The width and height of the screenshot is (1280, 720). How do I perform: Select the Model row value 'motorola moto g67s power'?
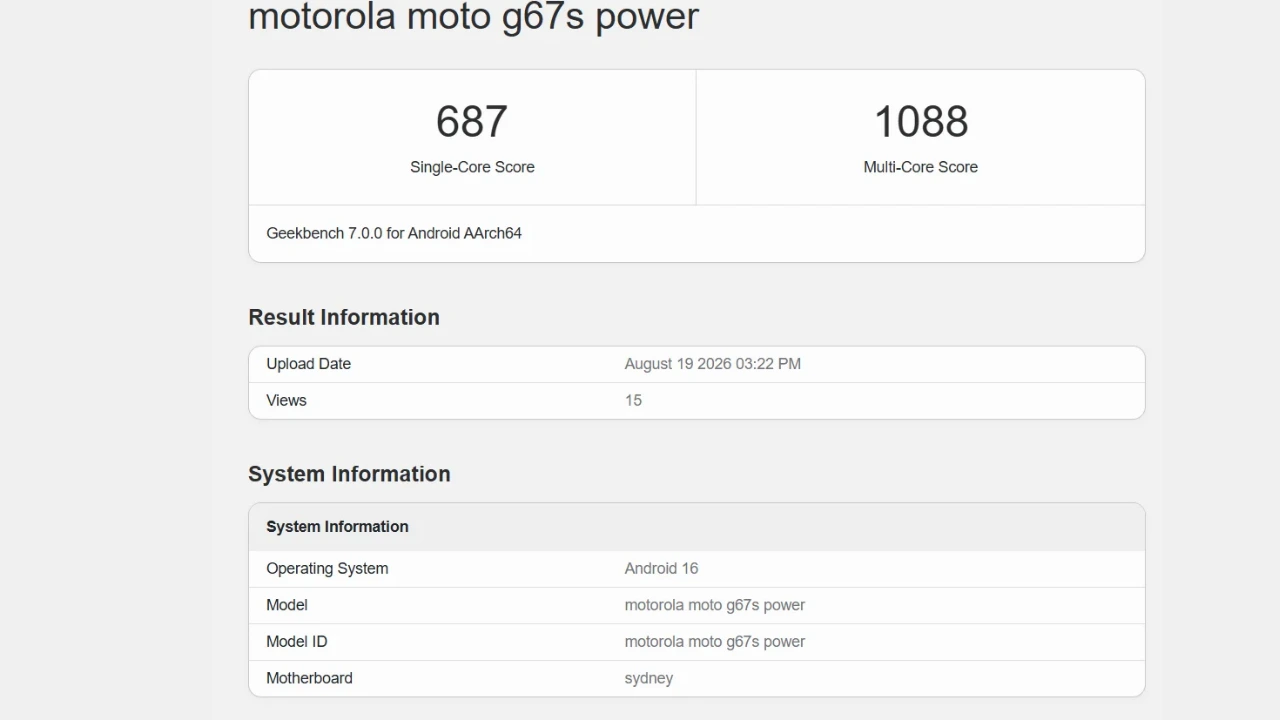(715, 605)
